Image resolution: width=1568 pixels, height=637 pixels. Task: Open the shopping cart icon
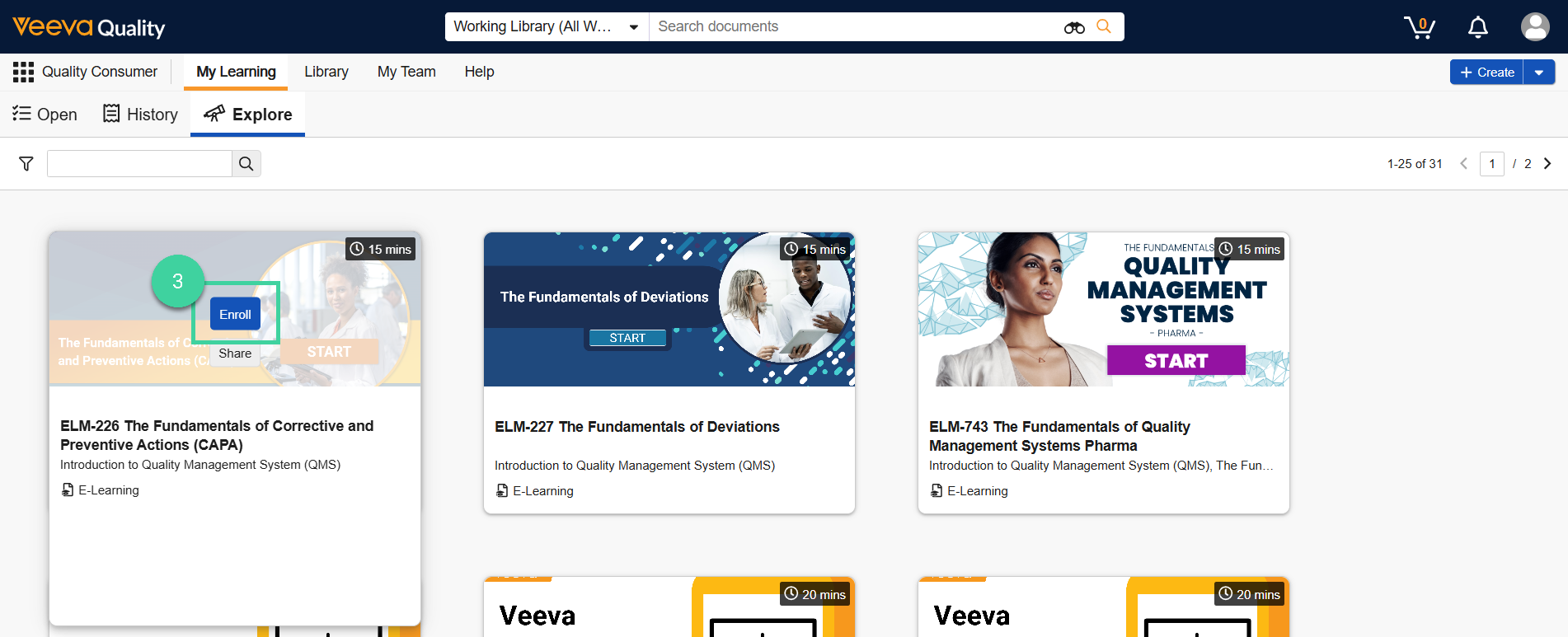tap(1420, 27)
